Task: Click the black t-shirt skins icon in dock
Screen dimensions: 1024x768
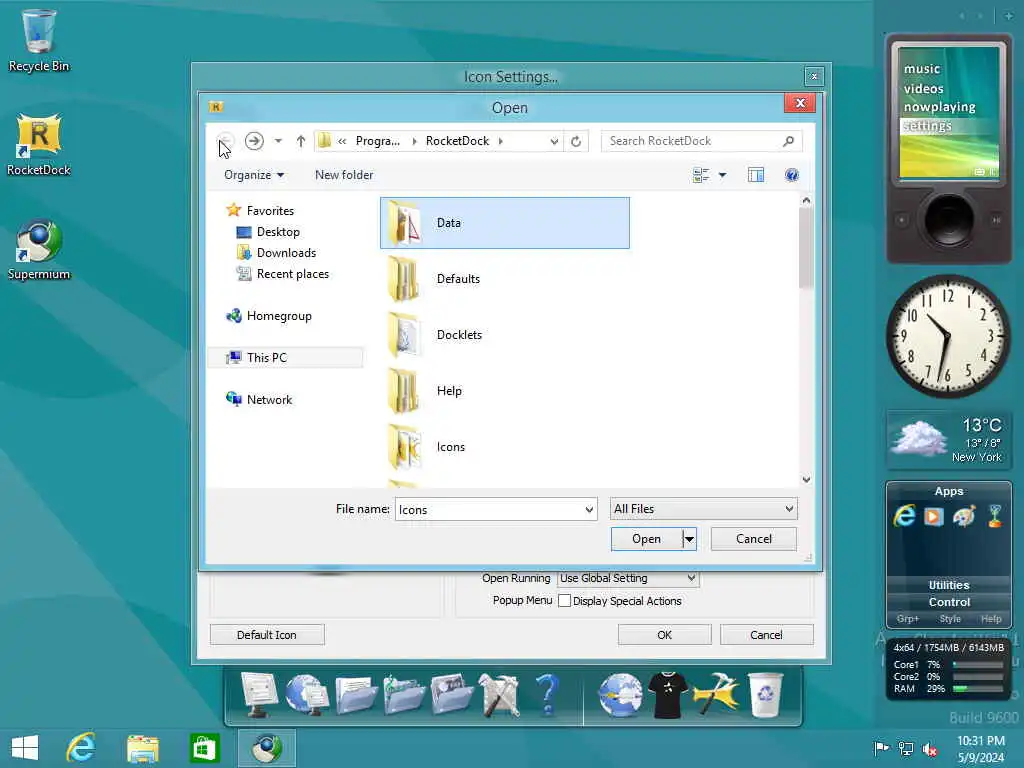Action: (x=667, y=696)
